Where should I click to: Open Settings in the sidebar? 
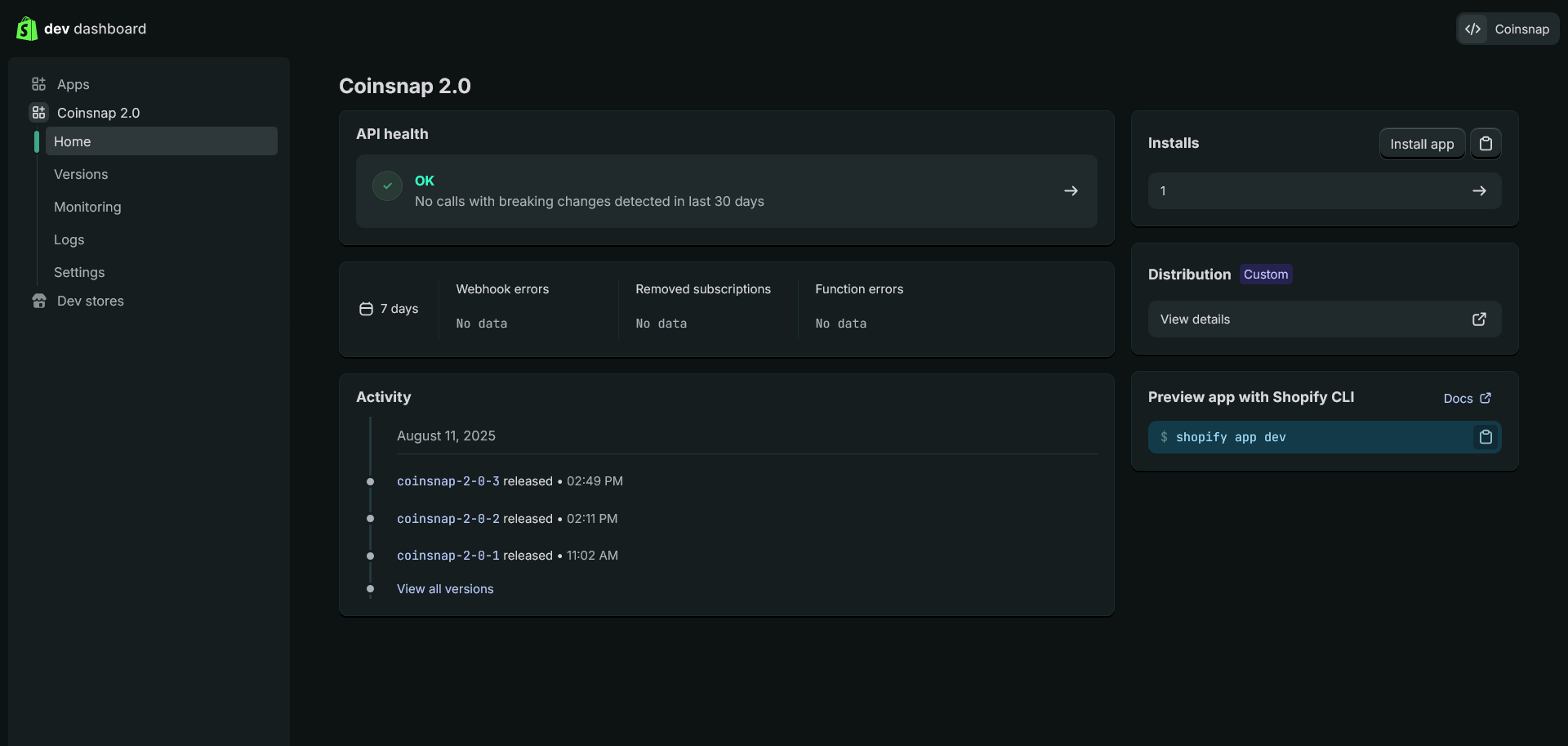click(79, 272)
